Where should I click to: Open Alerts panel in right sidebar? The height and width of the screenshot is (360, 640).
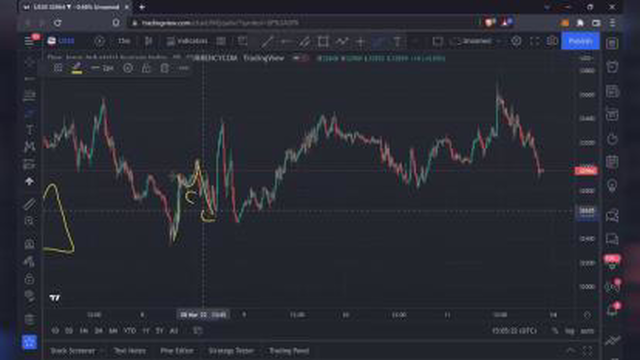tap(612, 67)
